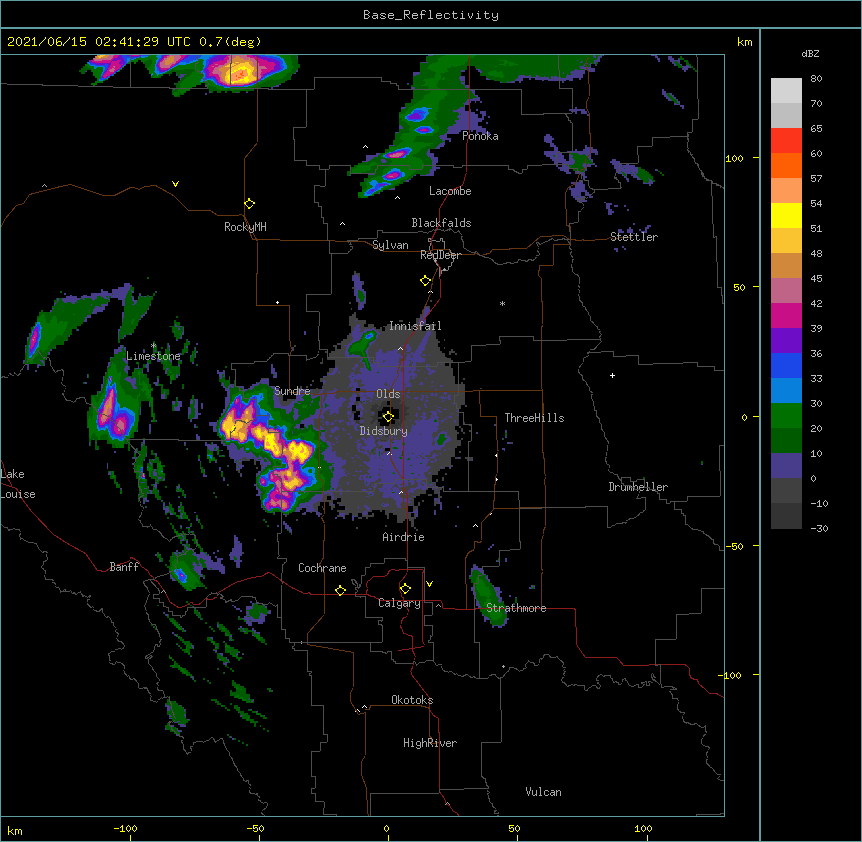Click the Base_Reflectivity title

pos(431,15)
